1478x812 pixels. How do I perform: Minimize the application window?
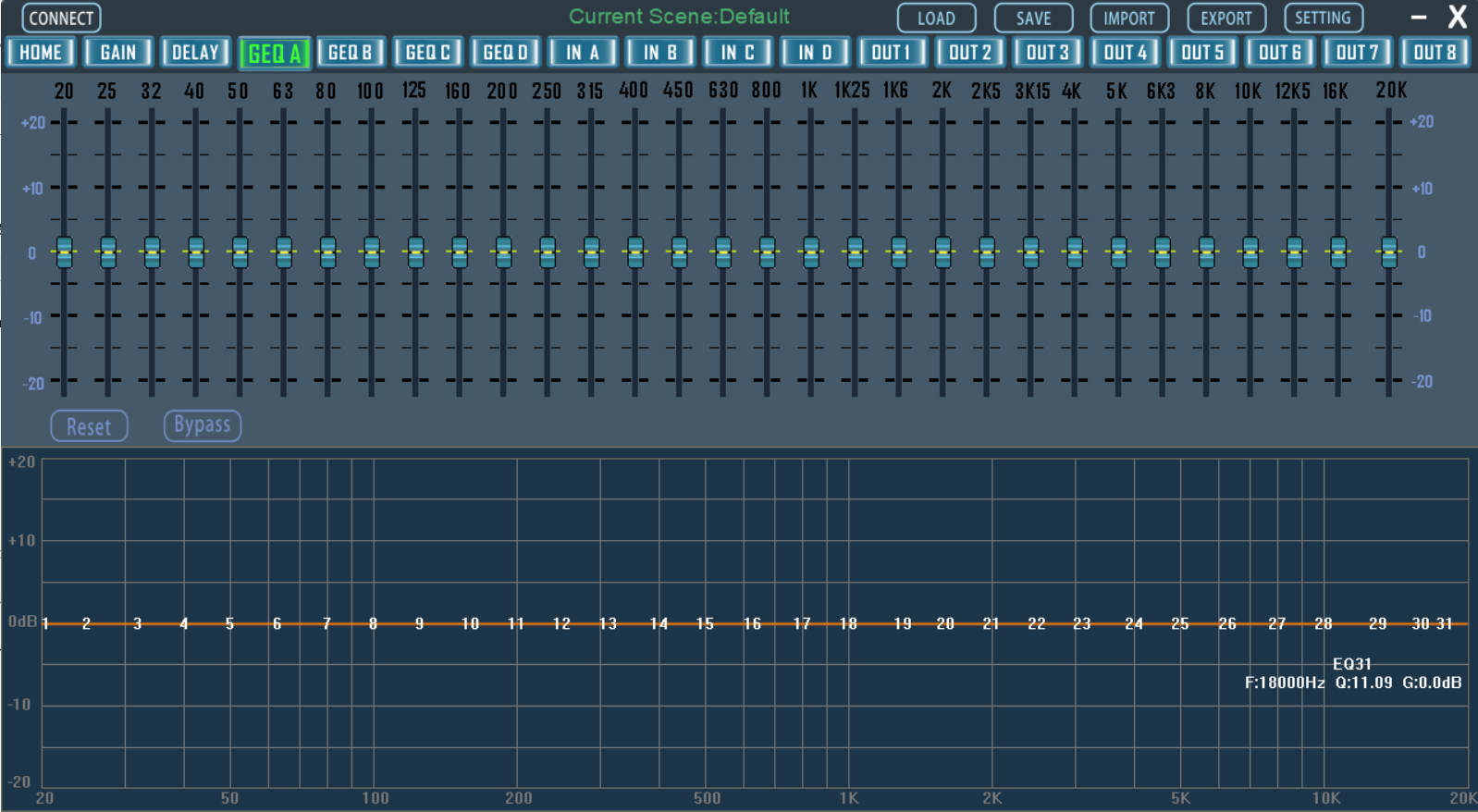pos(1418,18)
